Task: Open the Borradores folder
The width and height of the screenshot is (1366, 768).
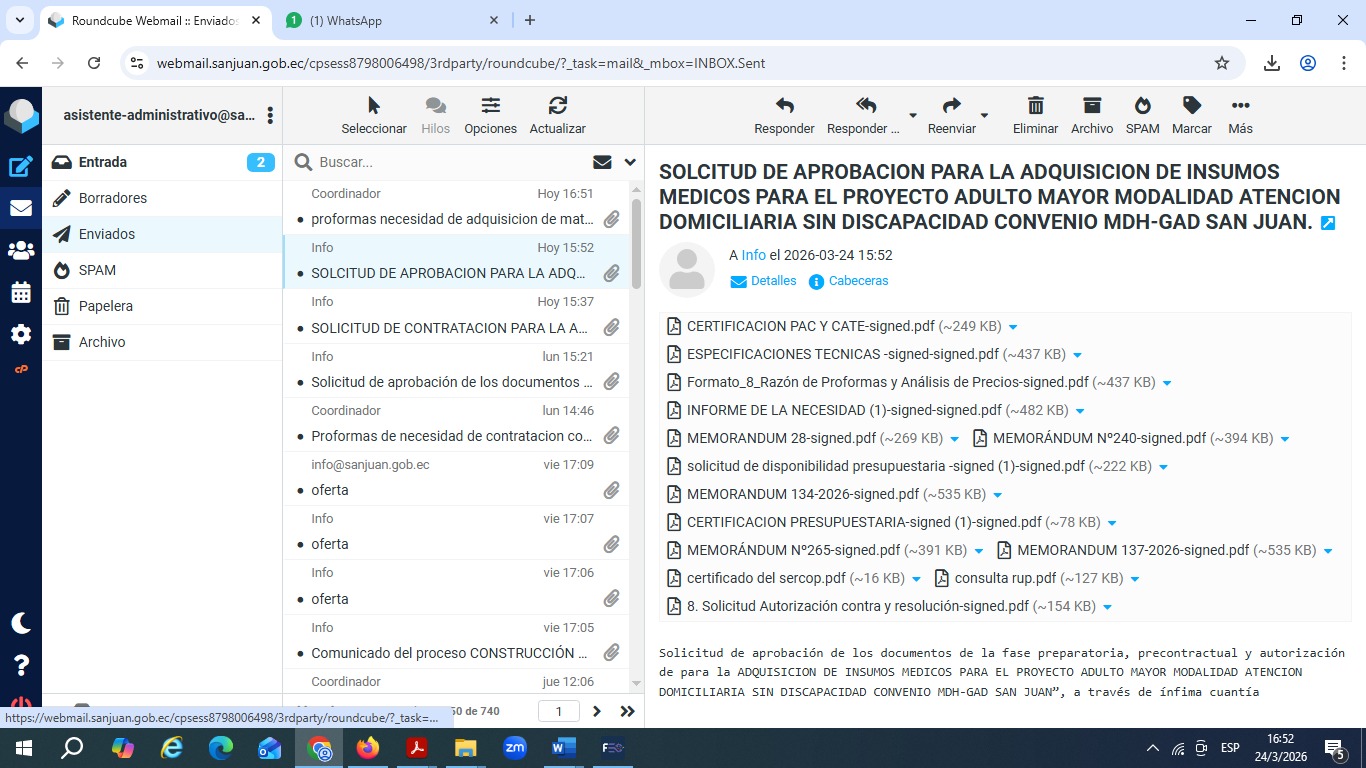Action: 113,198
